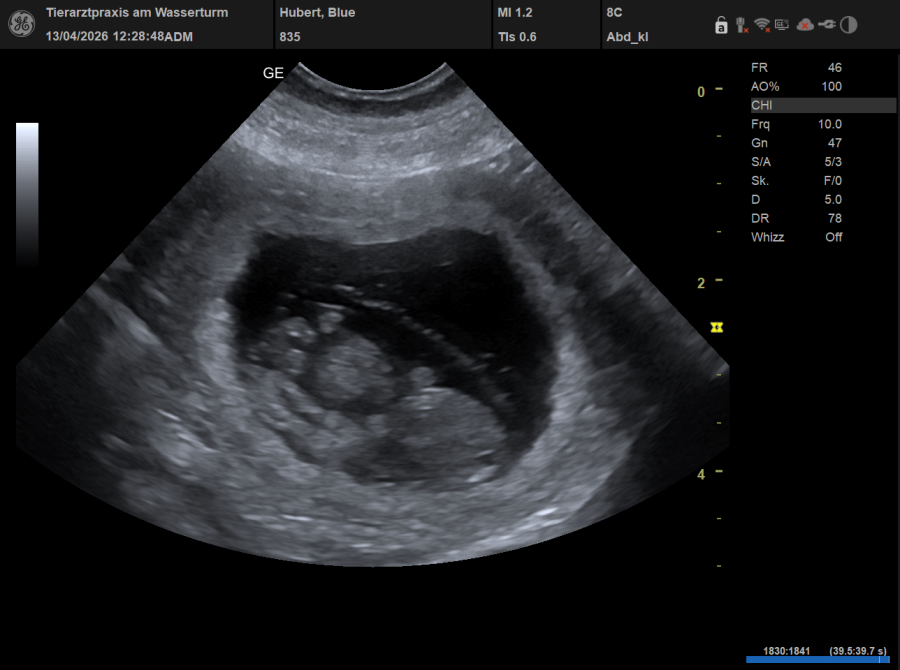Screen dimensions: 900x670
Task: Select the Frq 10.0 frequency parameter
Action: coord(796,124)
